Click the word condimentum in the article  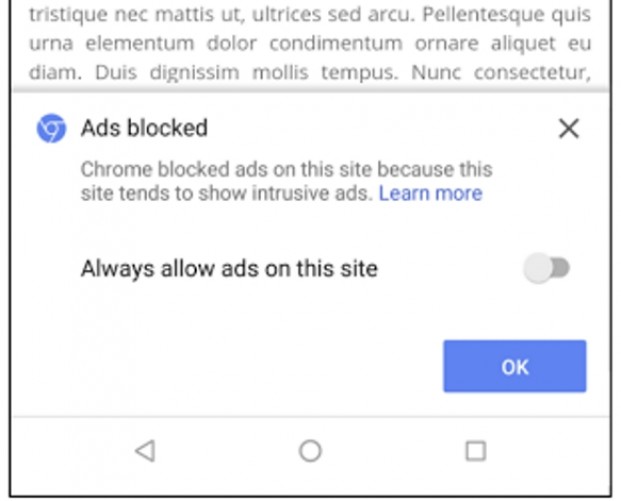pos(336,43)
